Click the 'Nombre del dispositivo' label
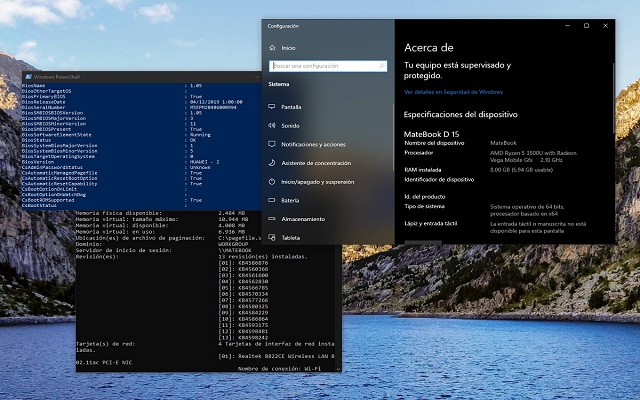 click(434, 143)
